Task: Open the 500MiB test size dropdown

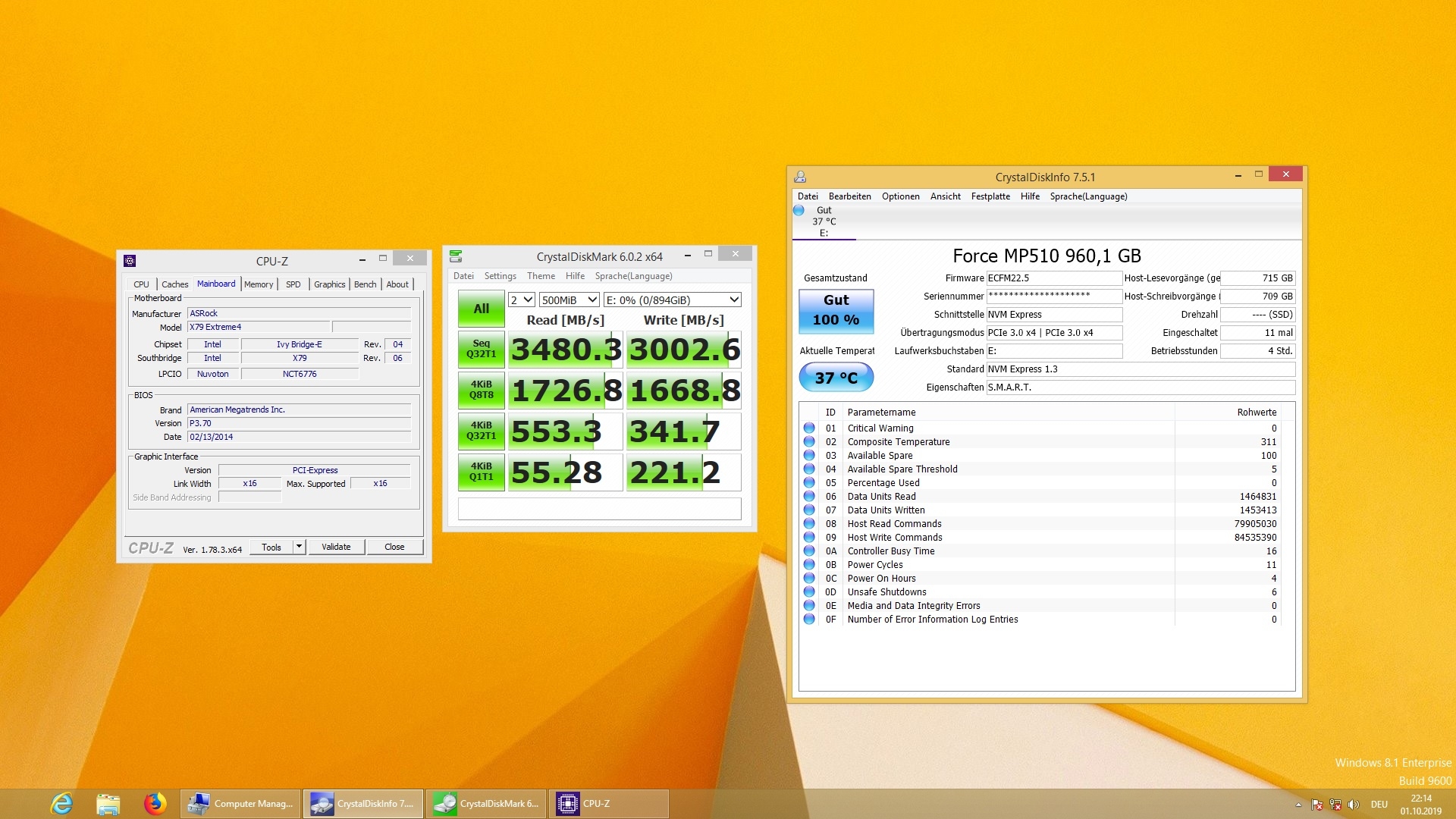Action: (x=570, y=300)
